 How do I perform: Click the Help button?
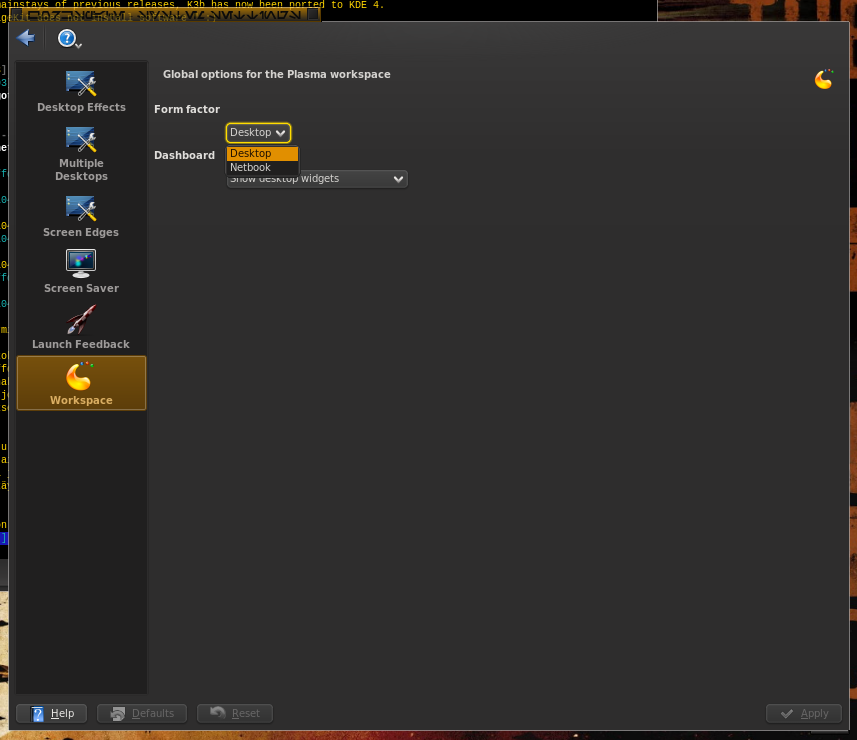point(52,713)
